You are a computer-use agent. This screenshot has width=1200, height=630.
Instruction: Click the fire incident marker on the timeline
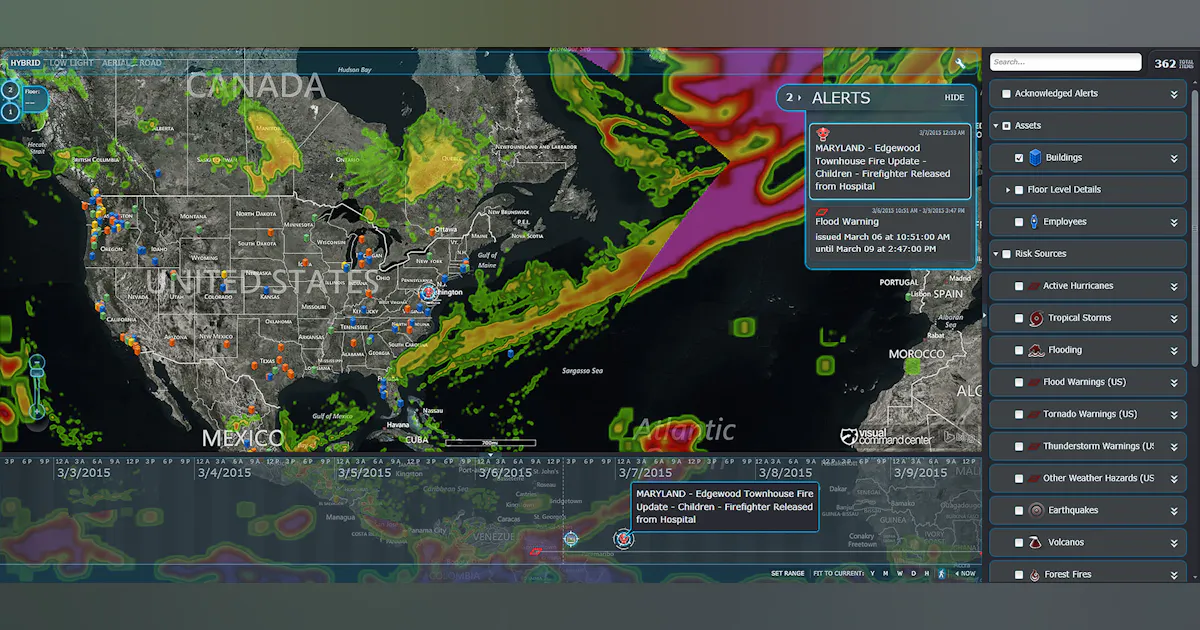coord(623,539)
